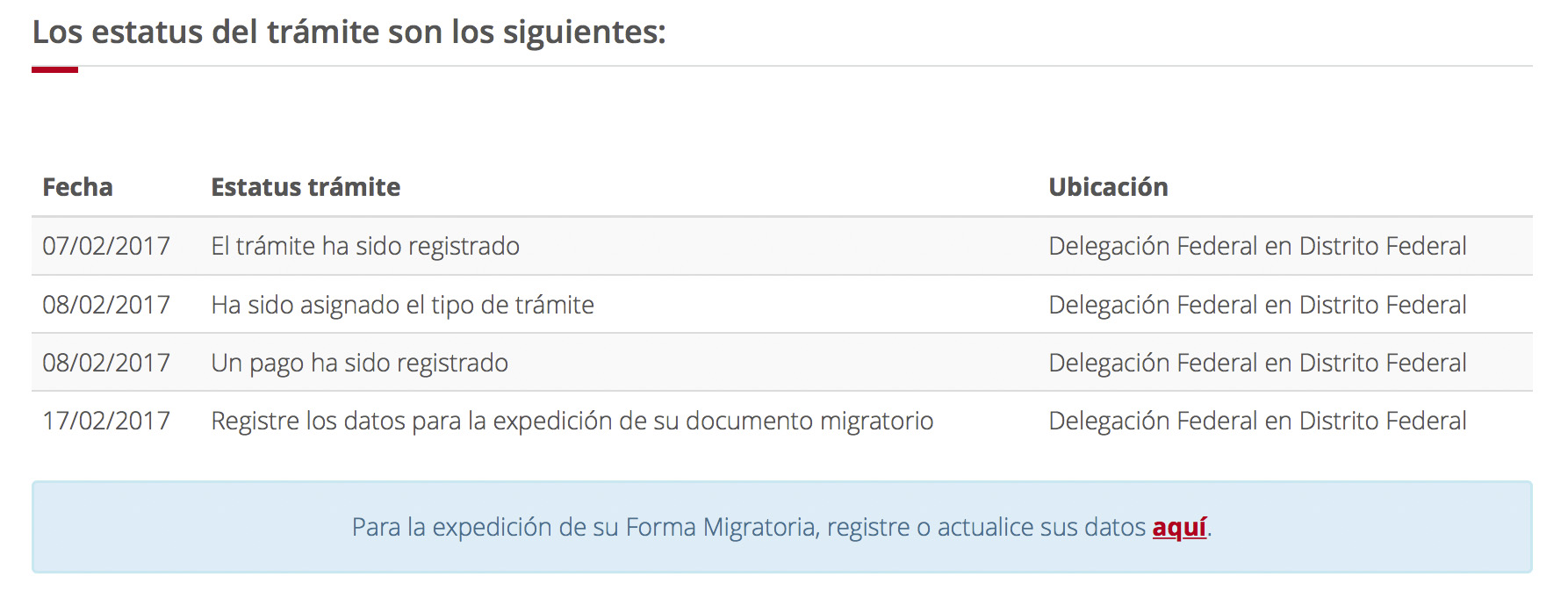Open the 'aquí' link to update data
1568x613 pixels.
click(1179, 527)
